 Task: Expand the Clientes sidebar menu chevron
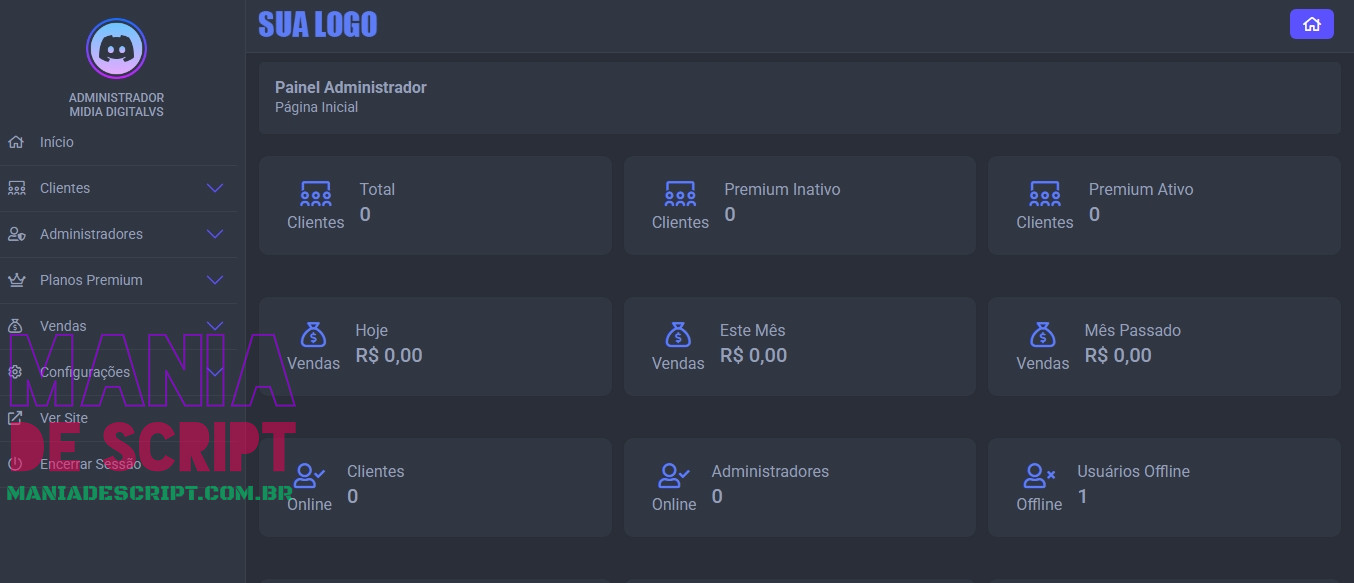[x=214, y=188]
